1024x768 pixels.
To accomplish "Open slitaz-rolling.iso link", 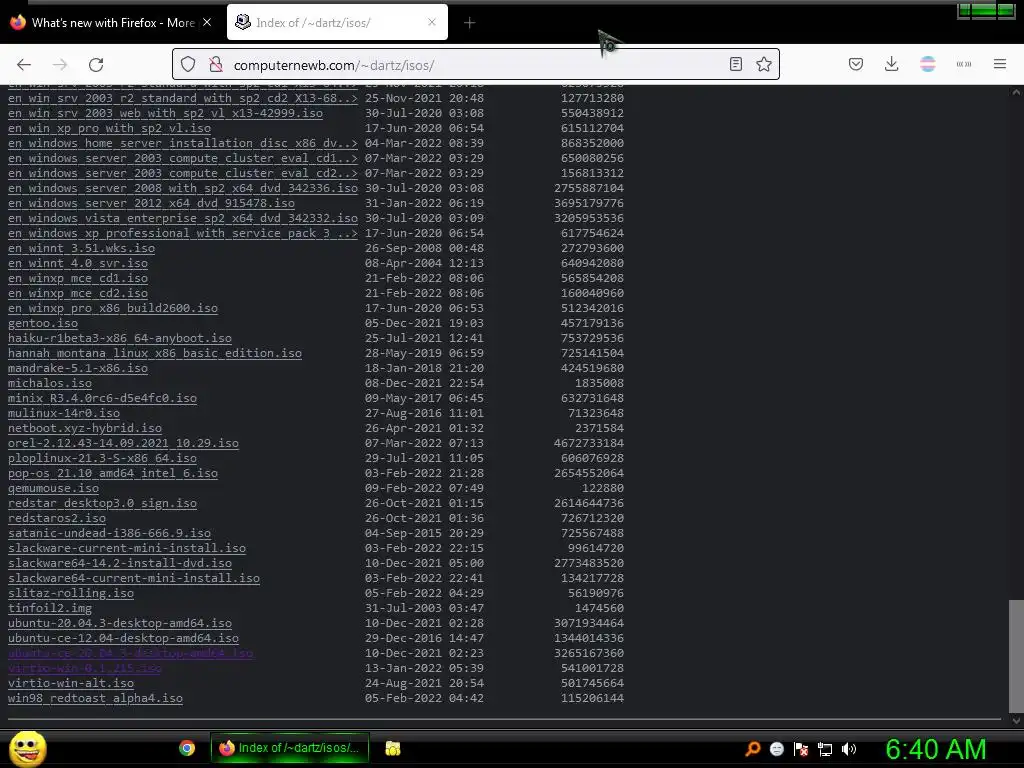I will (x=71, y=594).
